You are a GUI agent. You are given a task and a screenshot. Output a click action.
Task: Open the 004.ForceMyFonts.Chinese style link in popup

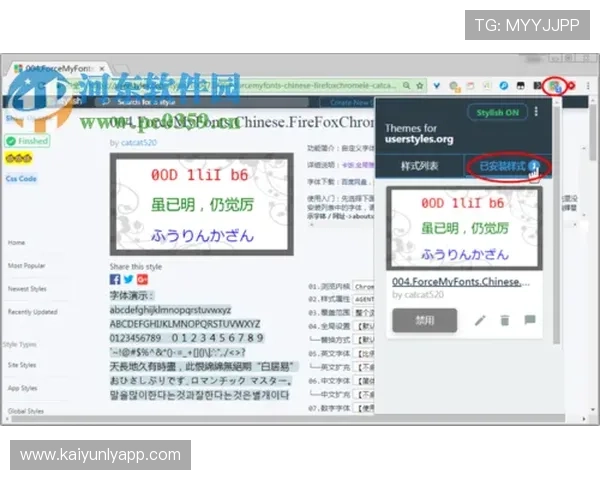(x=461, y=282)
